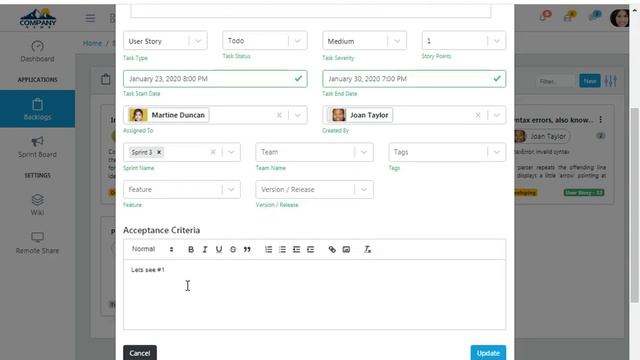This screenshot has width=640, height=360.
Task: Open the Task Status Todo dropdown
Action: 264,41
